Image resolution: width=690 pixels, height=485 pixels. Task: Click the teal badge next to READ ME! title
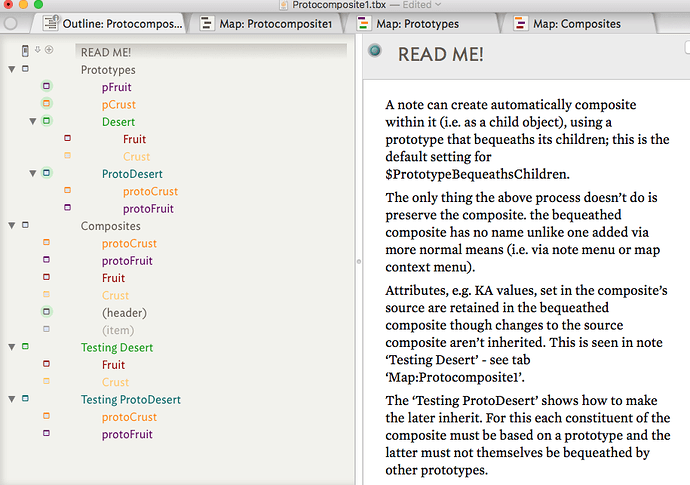tap(375, 51)
